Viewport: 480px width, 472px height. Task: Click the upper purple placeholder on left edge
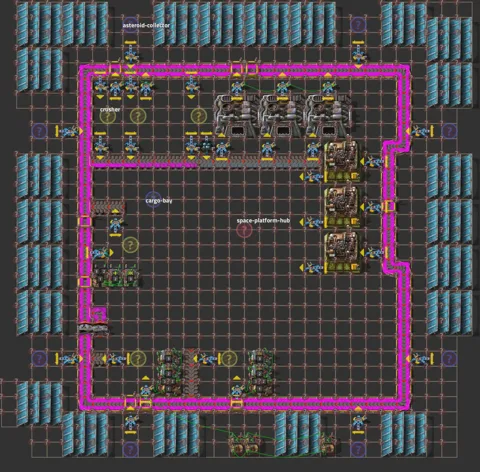[x=39, y=131]
